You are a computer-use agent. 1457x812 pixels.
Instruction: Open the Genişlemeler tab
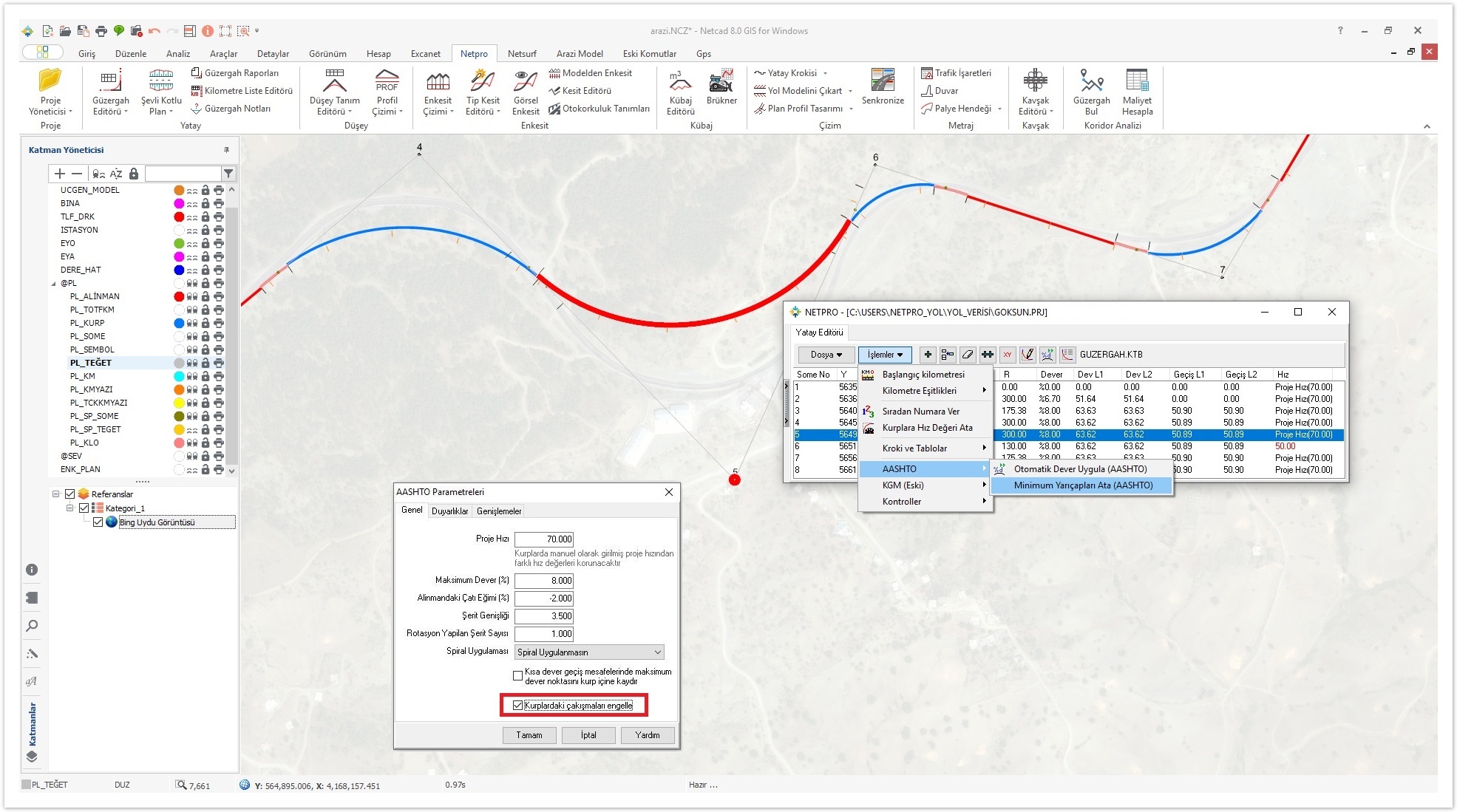click(499, 511)
